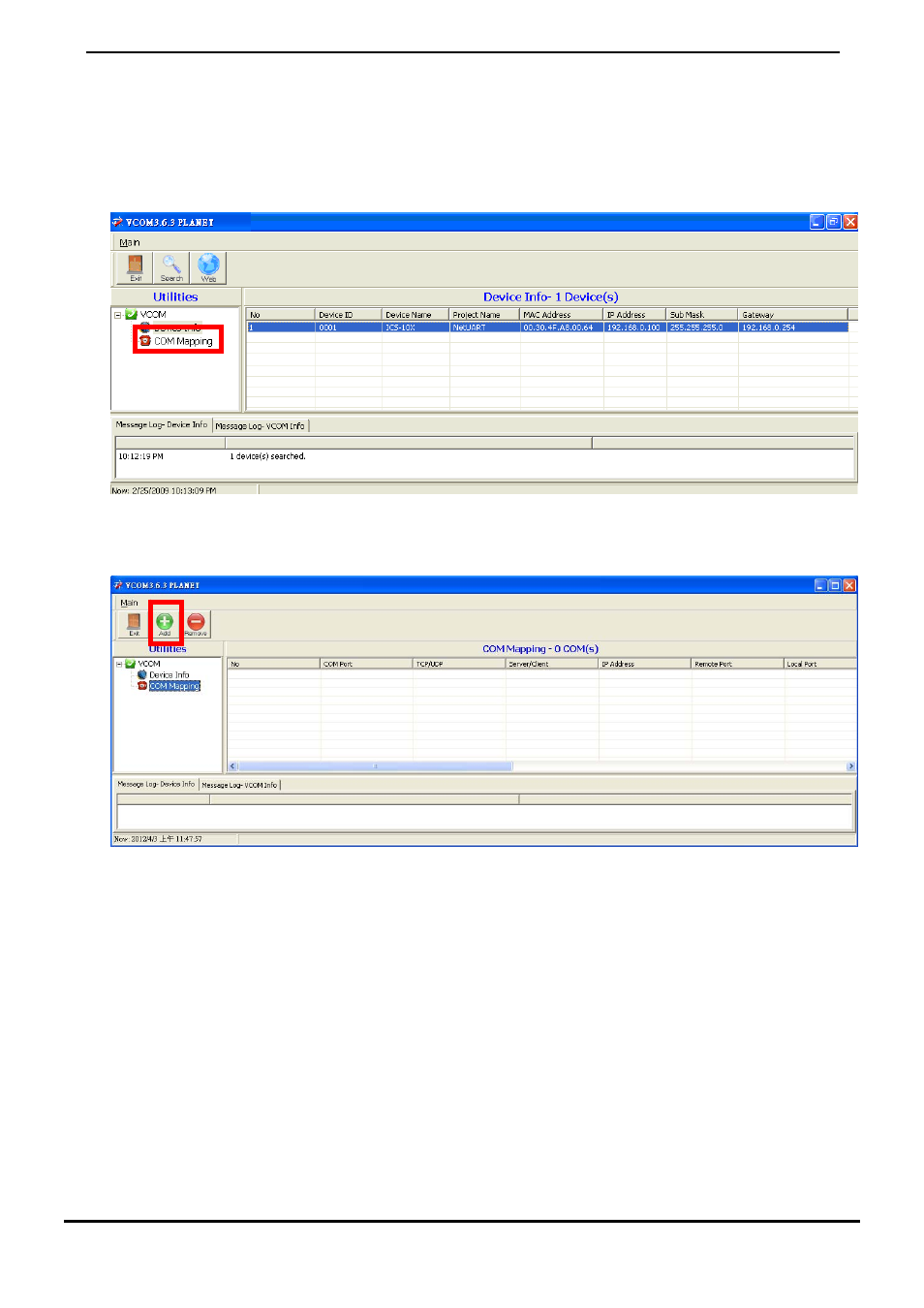Click the highlighted COM Mapping tree item
The width and height of the screenshot is (924, 1308).
coord(174,686)
